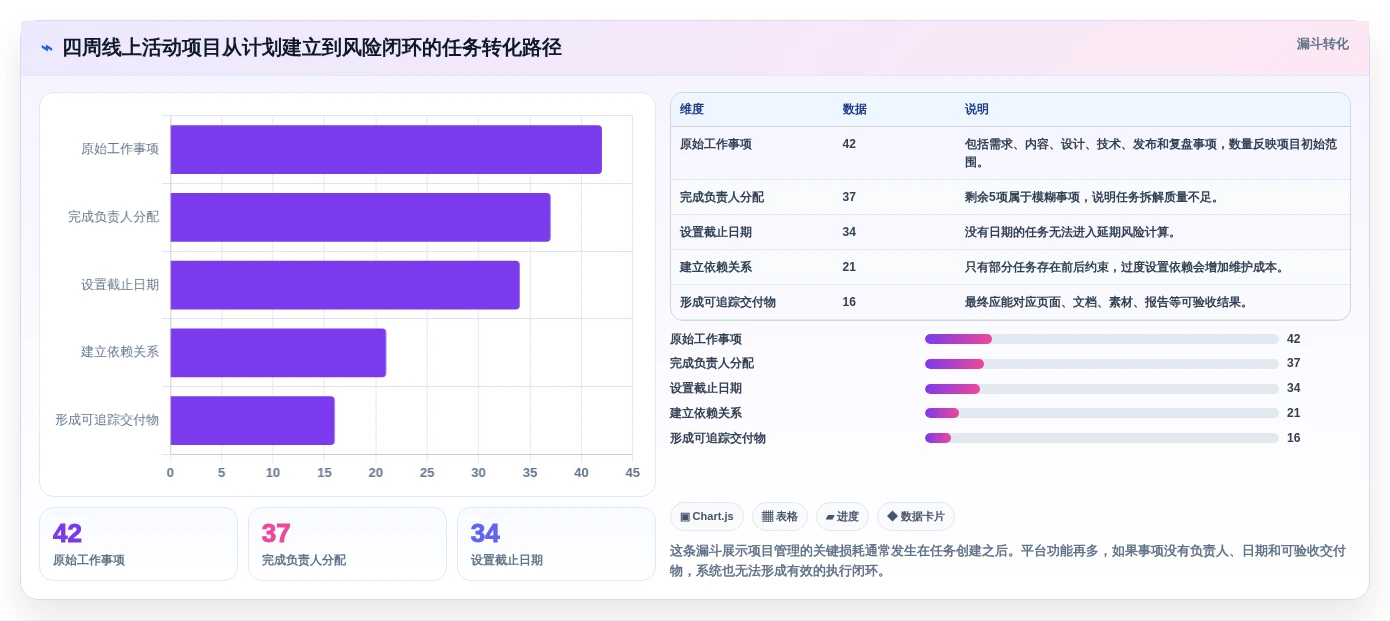Click the 形成可追踪交付物 bar in chart
Screen dimensions: 1390x621
(252, 420)
